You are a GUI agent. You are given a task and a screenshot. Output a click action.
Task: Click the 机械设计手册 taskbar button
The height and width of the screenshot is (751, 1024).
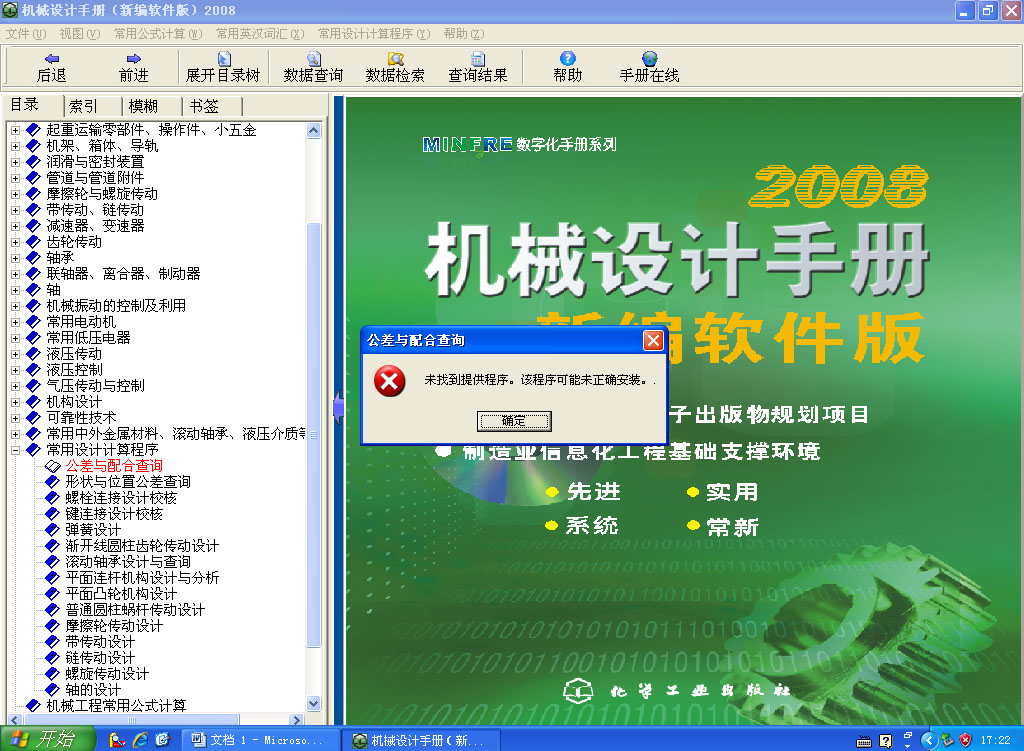point(421,740)
